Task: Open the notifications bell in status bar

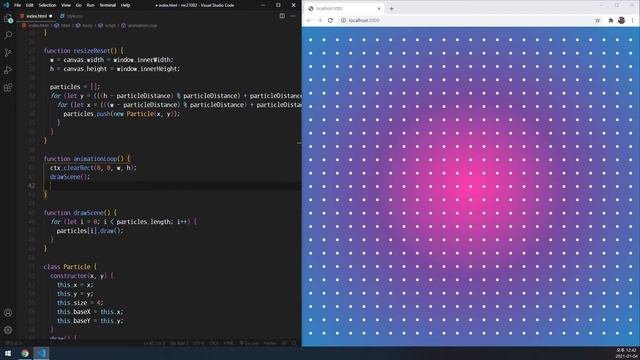Action: 294,343
